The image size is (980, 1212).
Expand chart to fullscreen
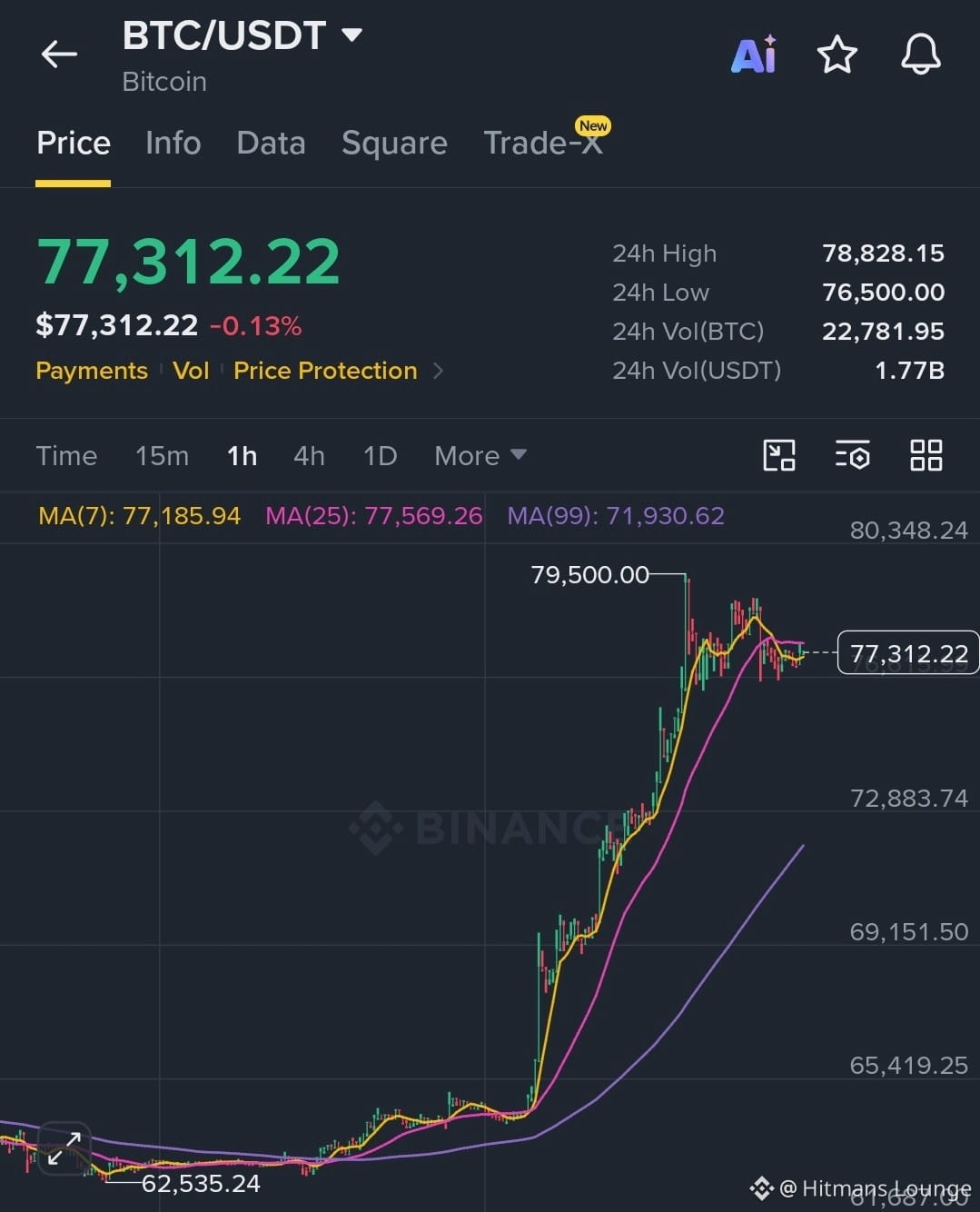tap(64, 1148)
